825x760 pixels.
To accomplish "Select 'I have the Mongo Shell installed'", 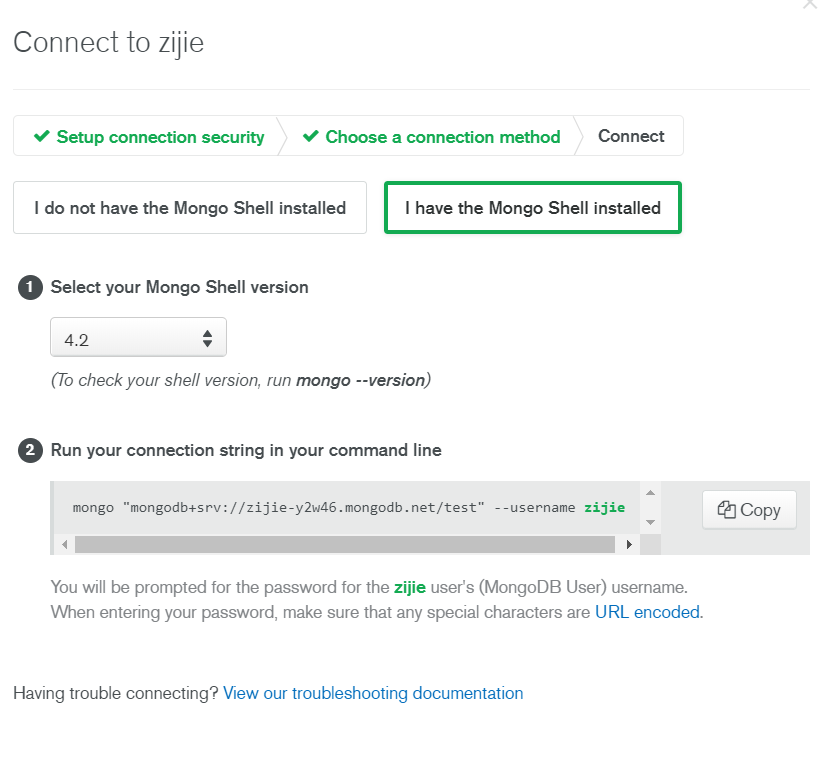I will 533,208.
